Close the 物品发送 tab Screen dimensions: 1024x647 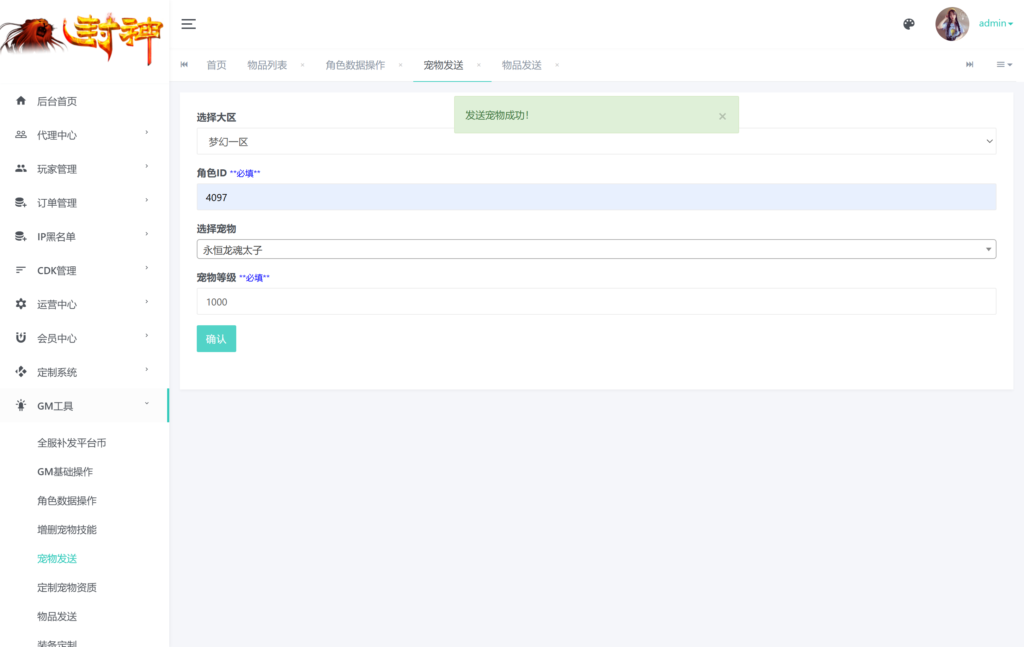557,65
